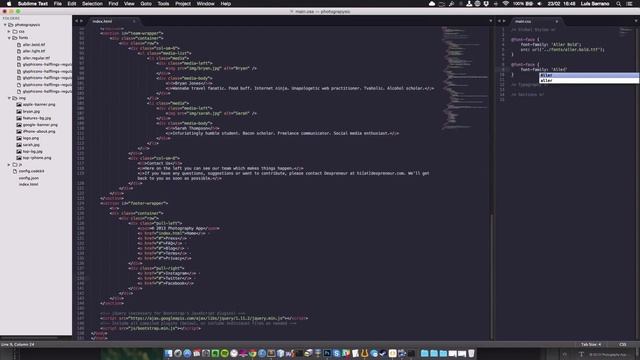
Task: Close the index.html tab
Action: click(133, 21)
